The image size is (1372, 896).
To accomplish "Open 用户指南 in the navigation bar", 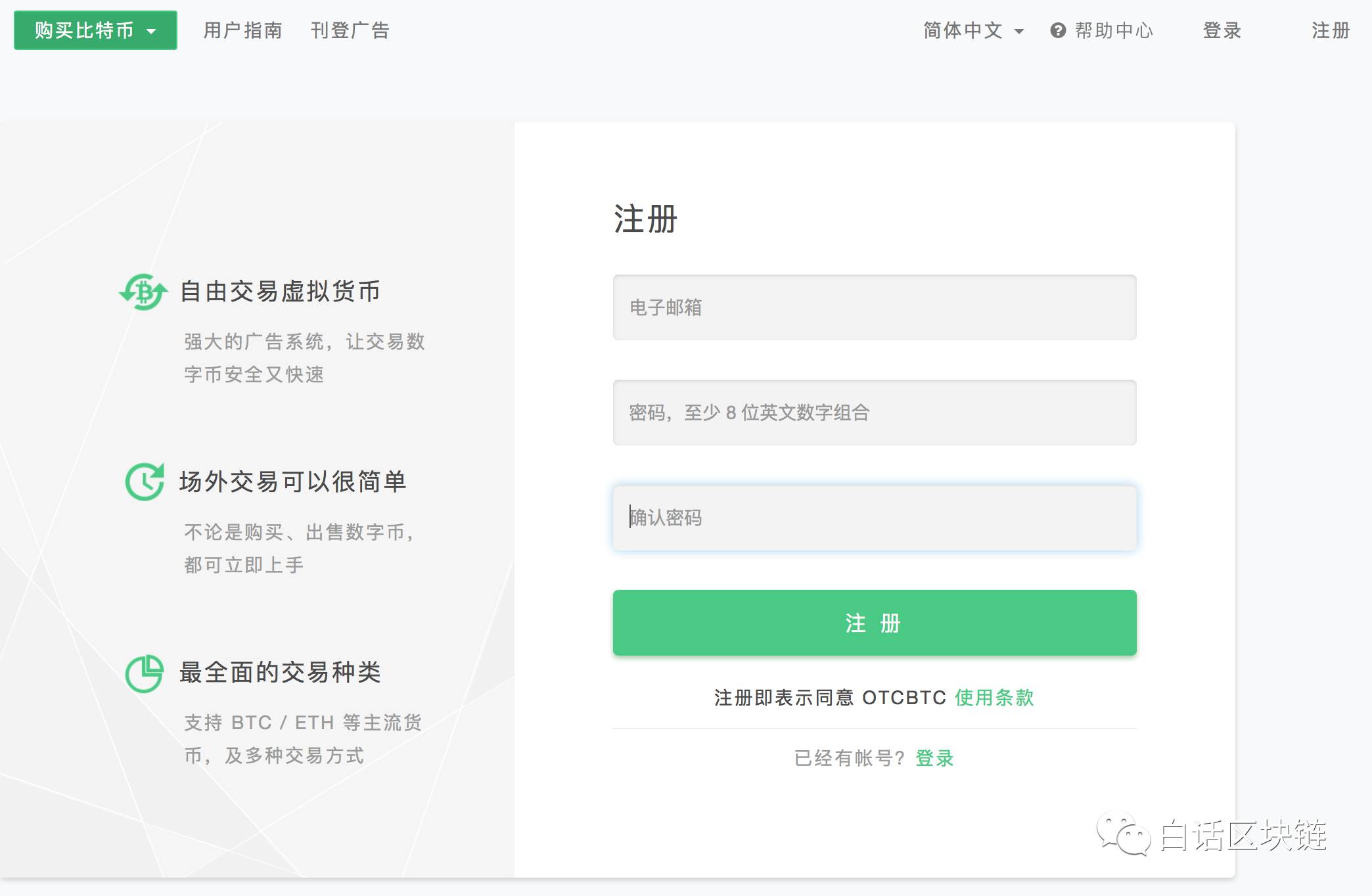I will click(242, 30).
